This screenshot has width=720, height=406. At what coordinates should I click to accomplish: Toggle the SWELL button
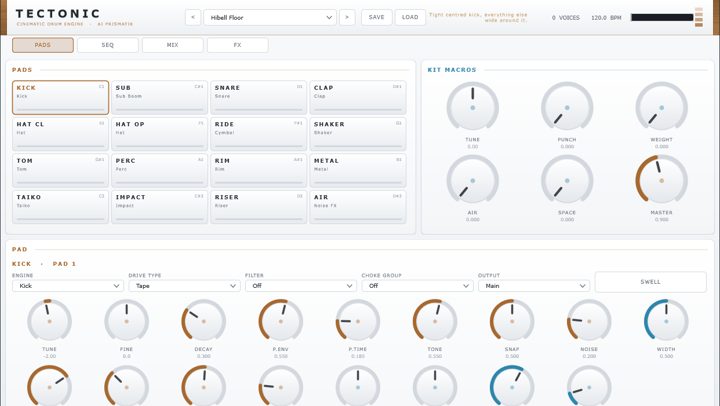(x=651, y=282)
